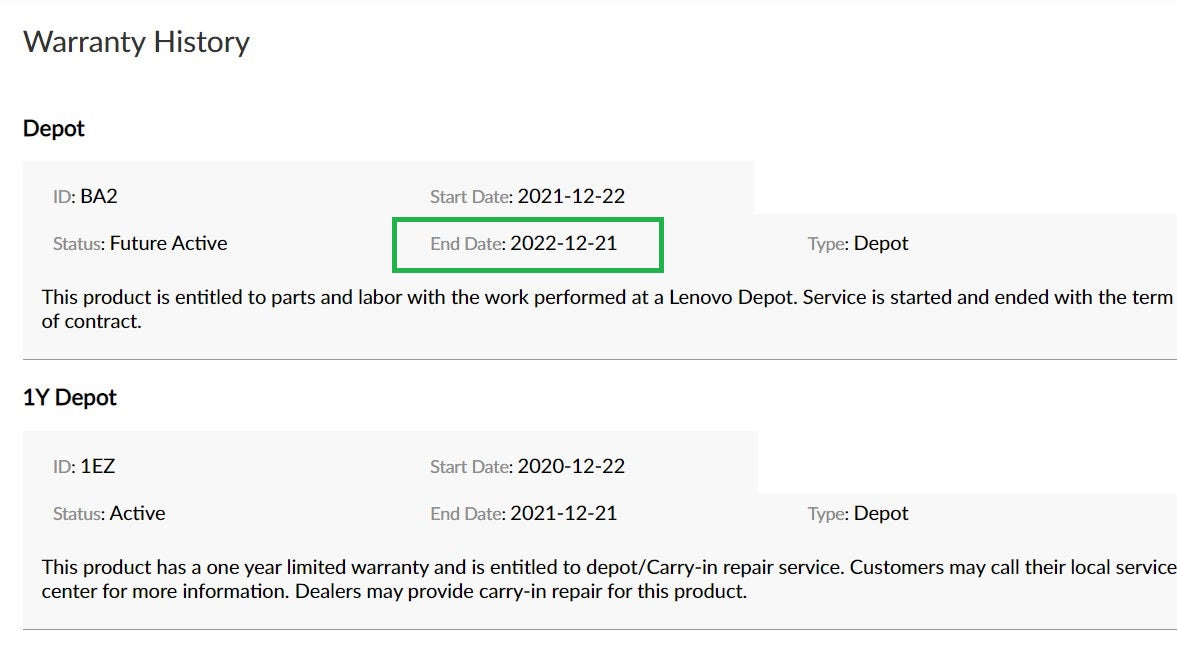Select the Future Active status text
Viewport: 1177px width, 647px height.
(168, 243)
